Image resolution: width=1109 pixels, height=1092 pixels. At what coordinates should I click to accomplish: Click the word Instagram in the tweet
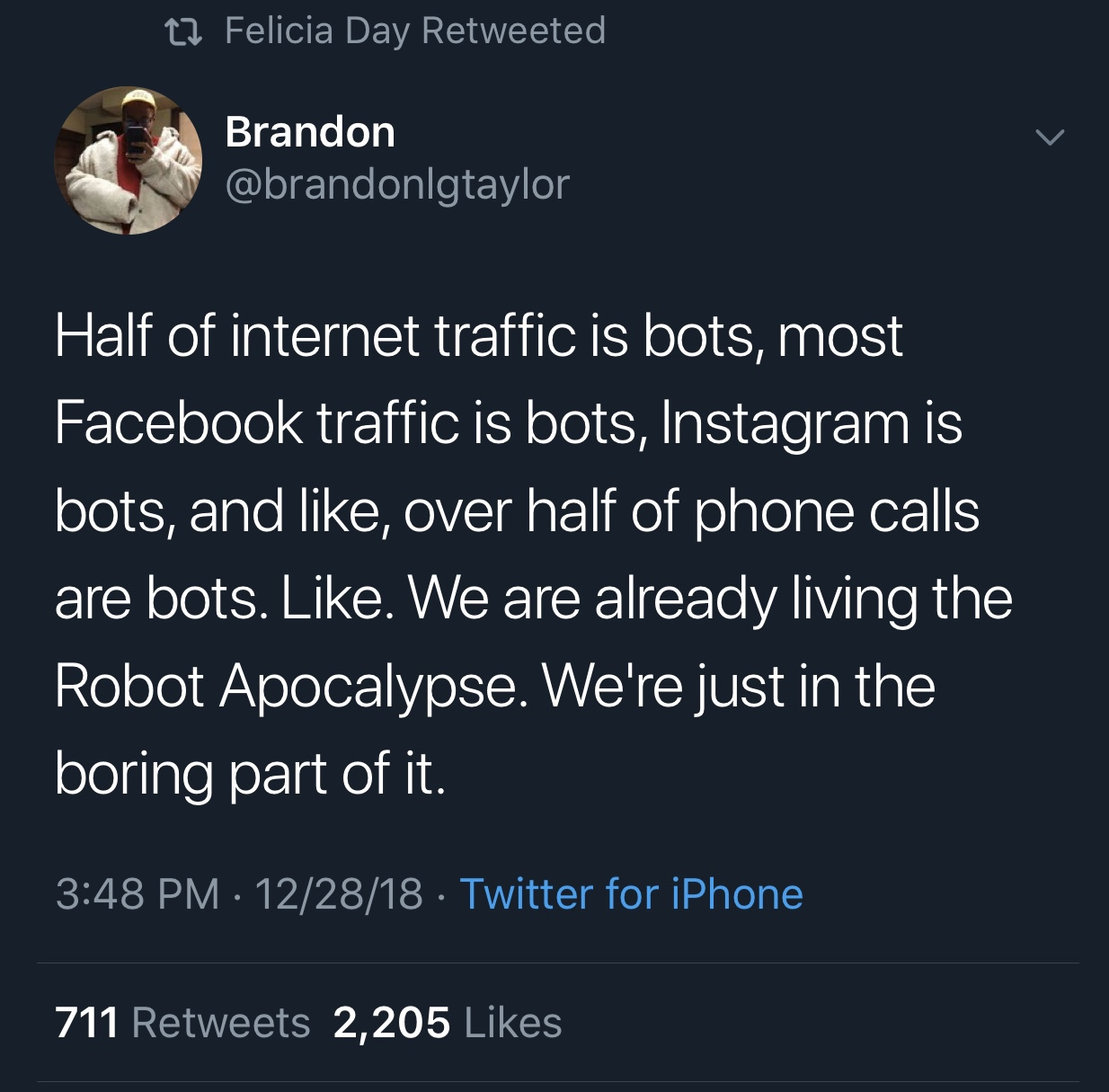(785, 424)
